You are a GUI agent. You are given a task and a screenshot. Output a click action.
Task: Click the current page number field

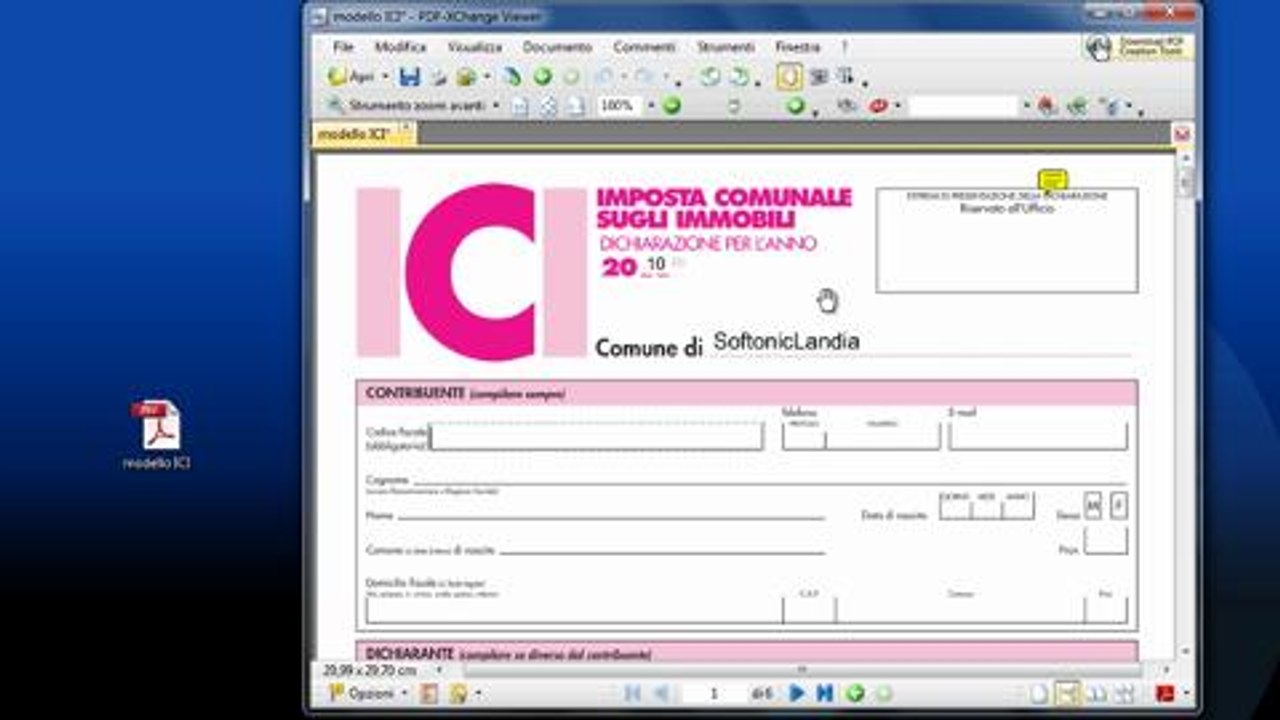713,693
